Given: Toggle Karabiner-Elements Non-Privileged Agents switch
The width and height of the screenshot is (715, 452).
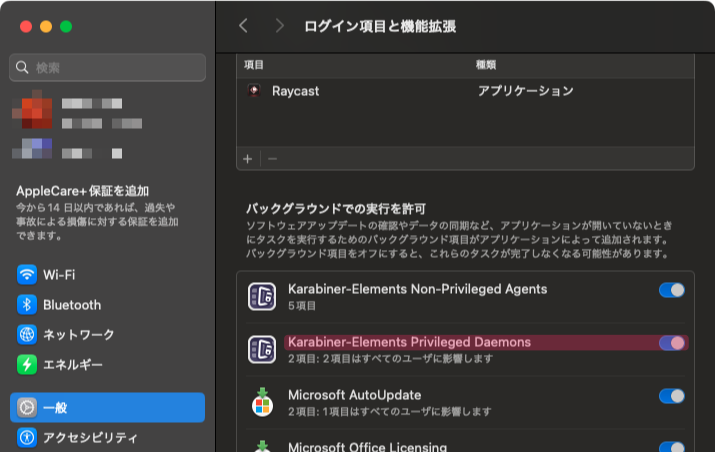Looking at the screenshot, I should 672,290.
